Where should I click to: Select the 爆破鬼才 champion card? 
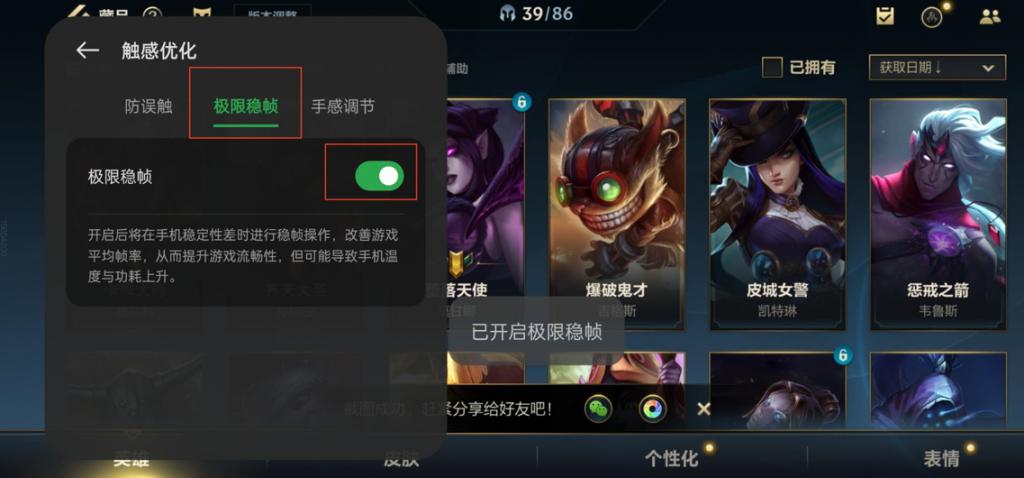pos(616,214)
